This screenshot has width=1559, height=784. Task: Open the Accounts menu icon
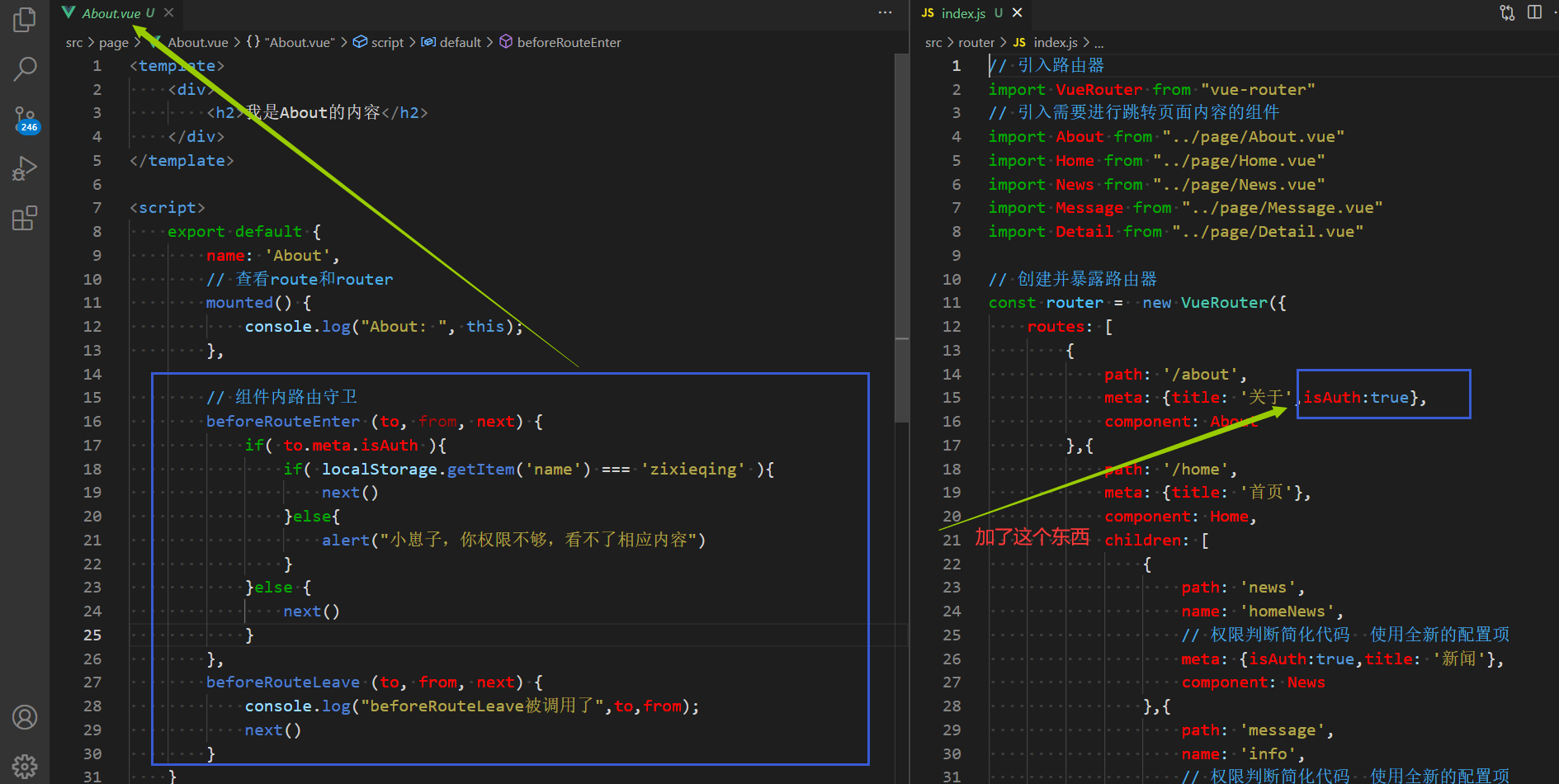click(25, 717)
